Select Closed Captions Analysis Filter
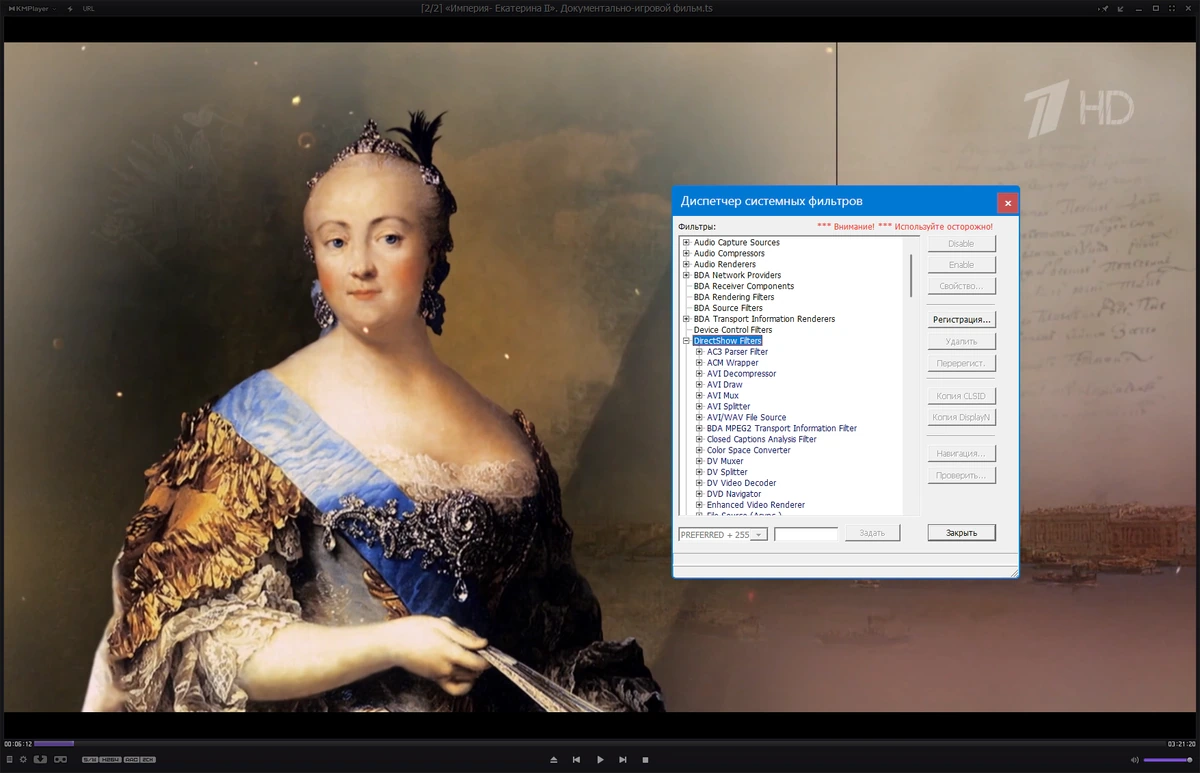The width and height of the screenshot is (1200, 773). pos(762,440)
